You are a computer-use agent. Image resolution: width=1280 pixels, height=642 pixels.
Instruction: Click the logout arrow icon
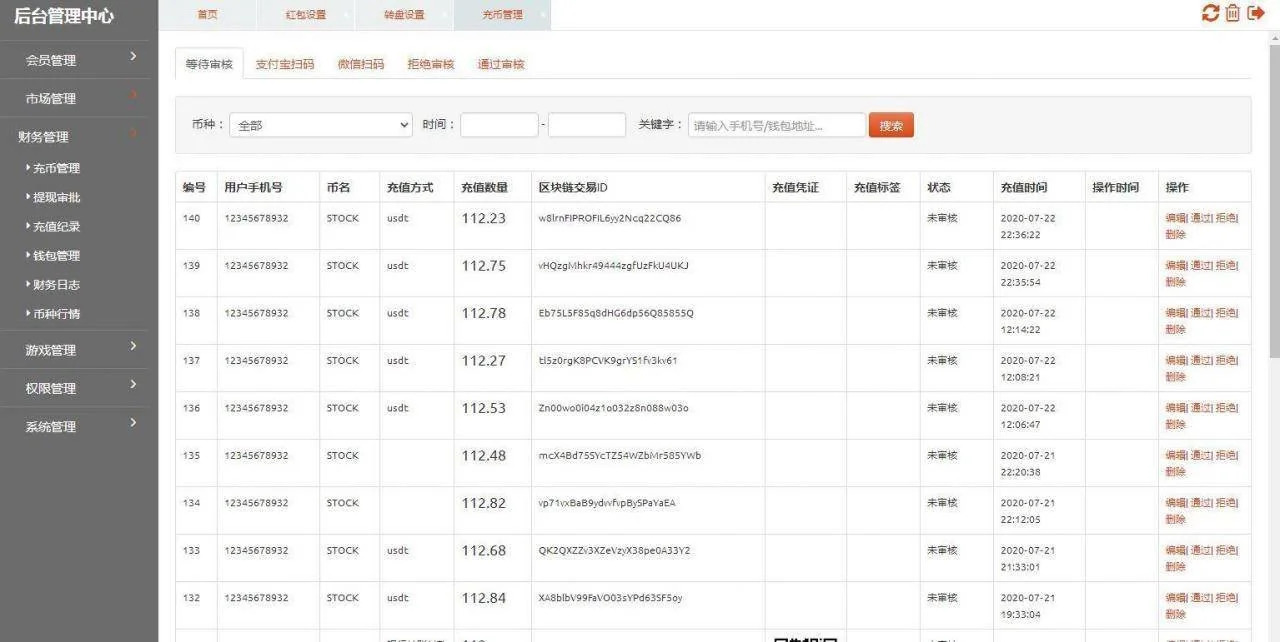click(x=1256, y=13)
